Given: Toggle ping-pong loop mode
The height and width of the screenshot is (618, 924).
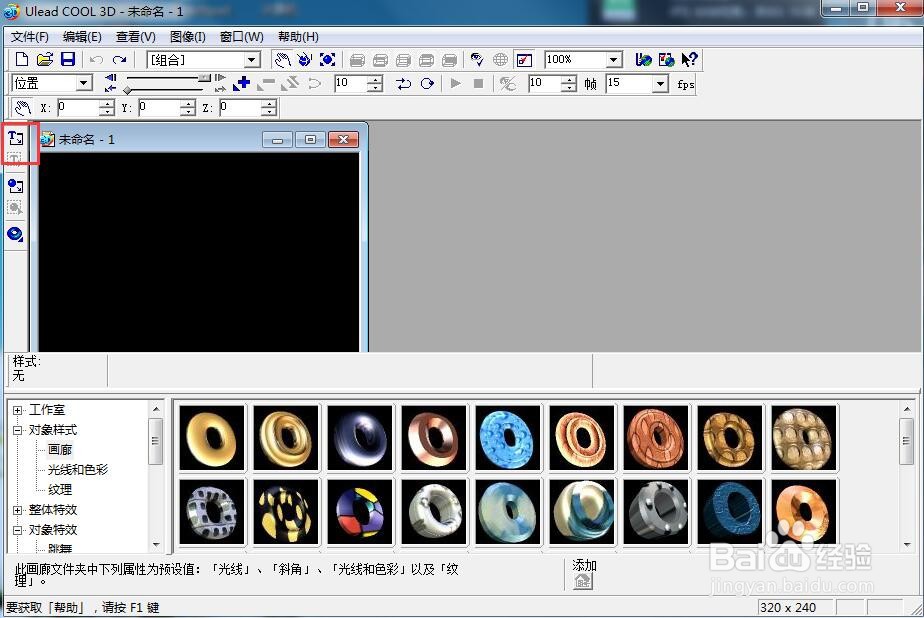Looking at the screenshot, I should click(x=404, y=84).
